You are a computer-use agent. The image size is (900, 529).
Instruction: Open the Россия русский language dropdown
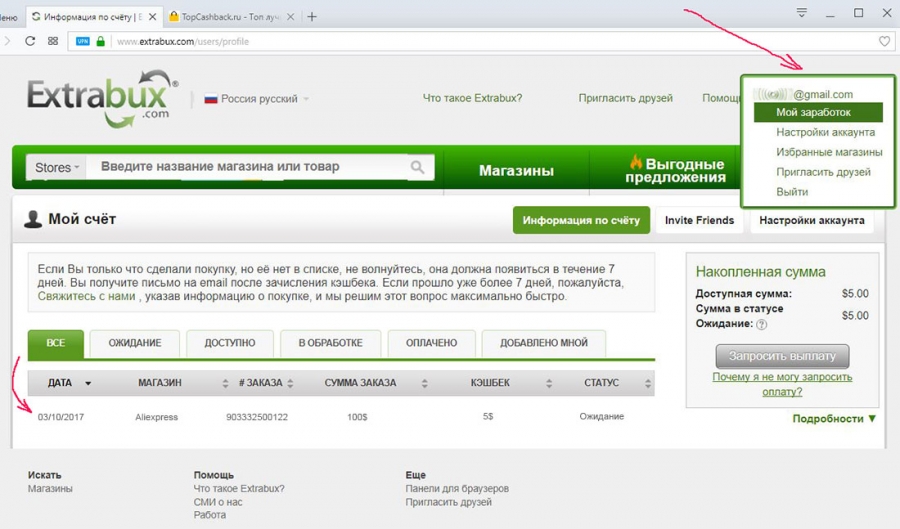pyautogui.click(x=257, y=99)
